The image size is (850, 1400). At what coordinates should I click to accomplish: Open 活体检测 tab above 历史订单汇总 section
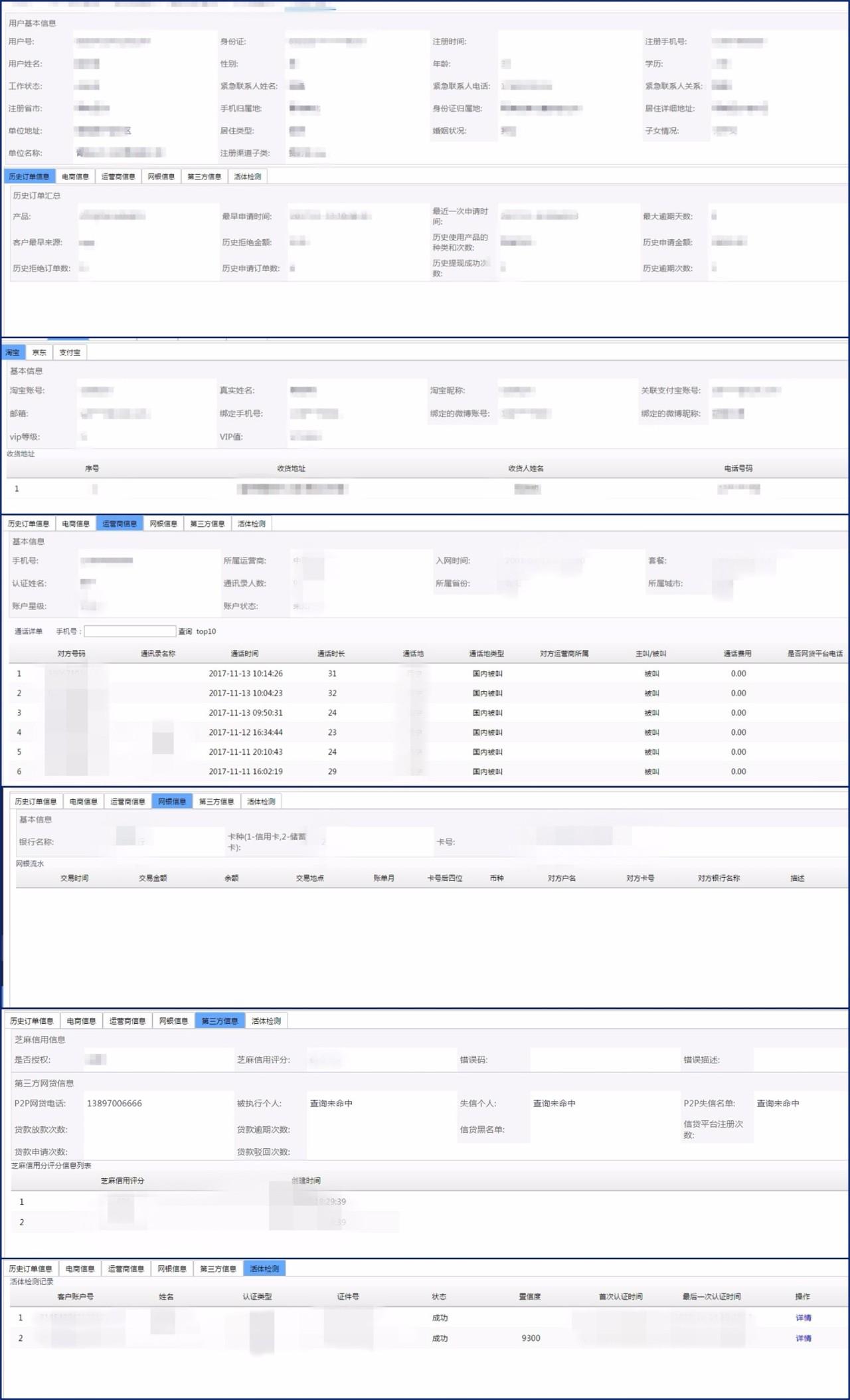pyautogui.click(x=247, y=176)
